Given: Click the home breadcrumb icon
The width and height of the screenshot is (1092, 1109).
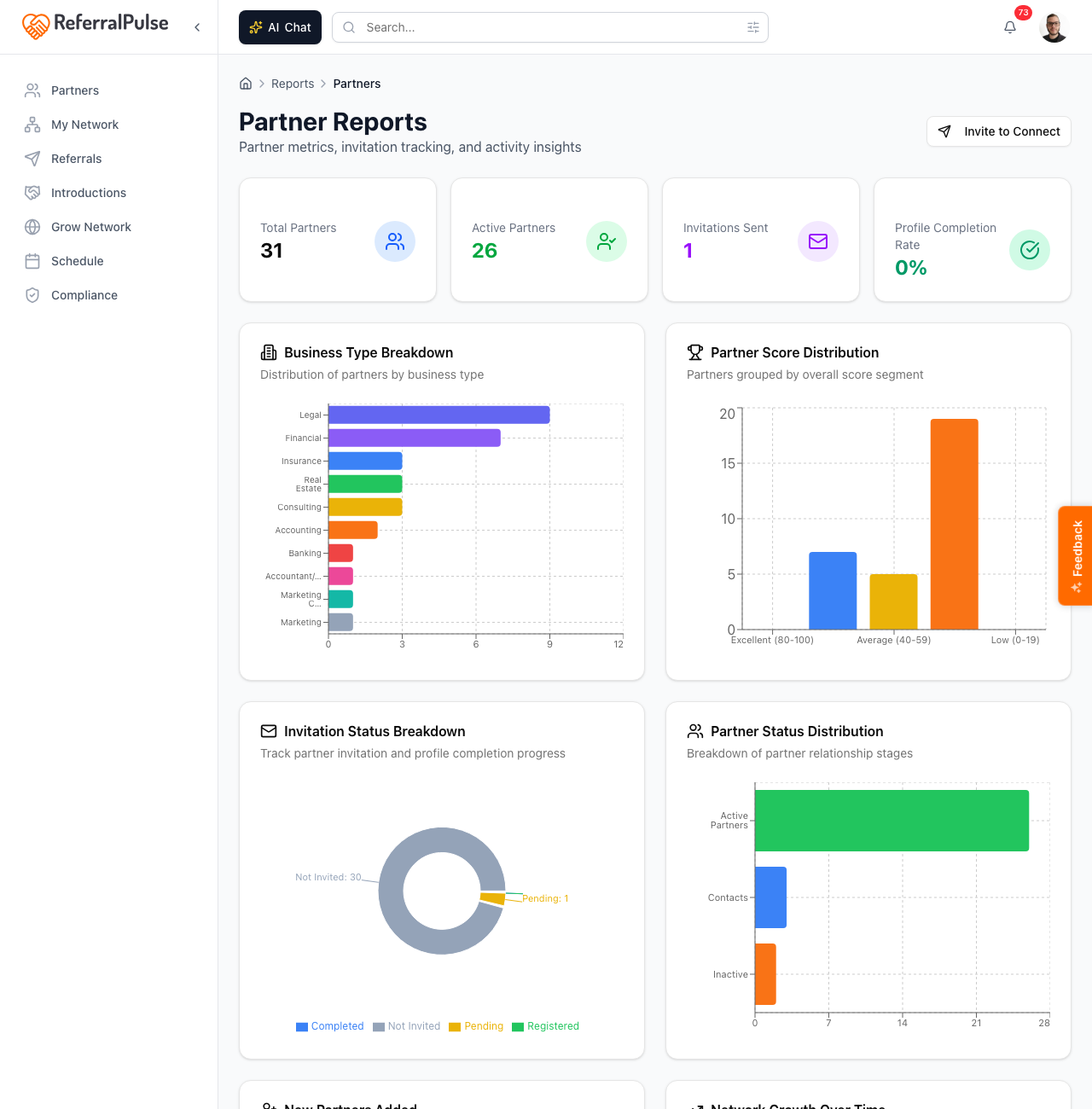Looking at the screenshot, I should pos(246,84).
